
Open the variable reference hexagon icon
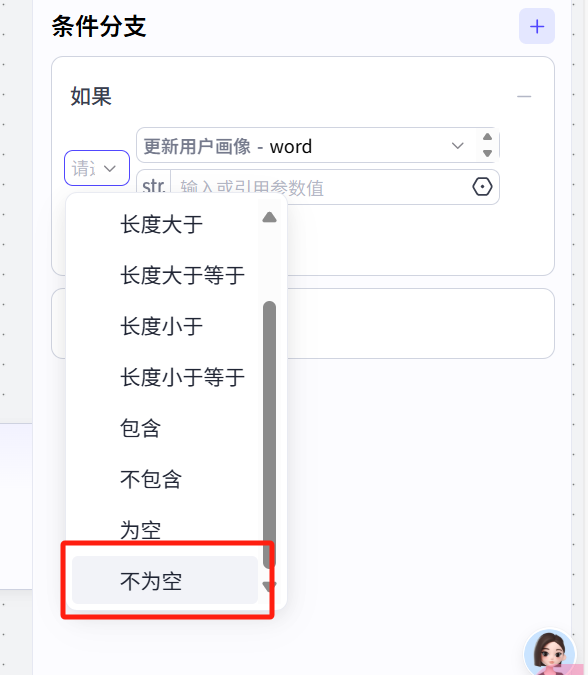[482, 187]
